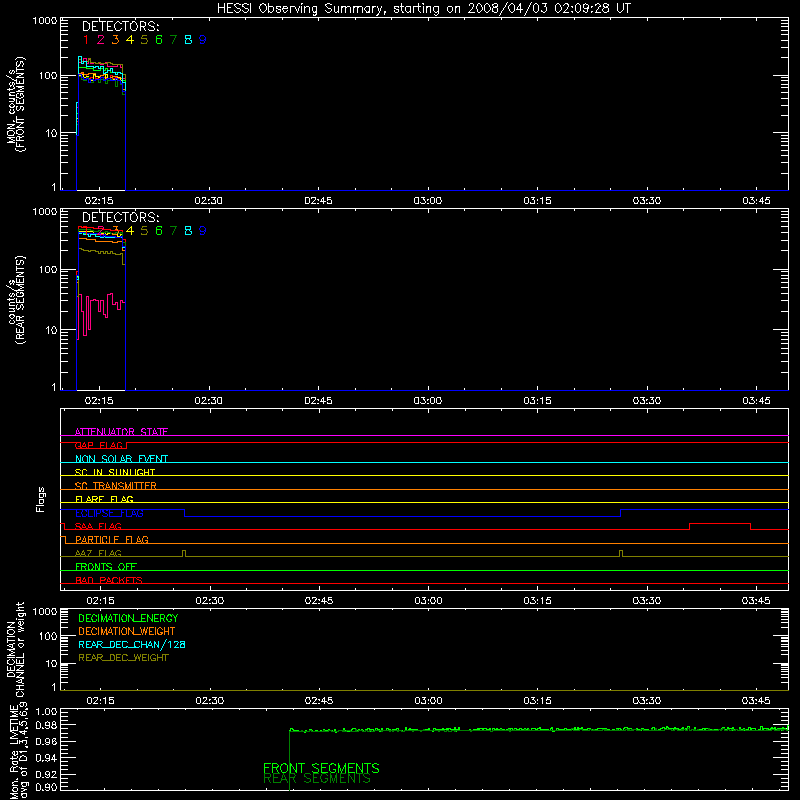Click the FRONTS OFF flag label
Screen dimensions: 800x800
point(106,567)
